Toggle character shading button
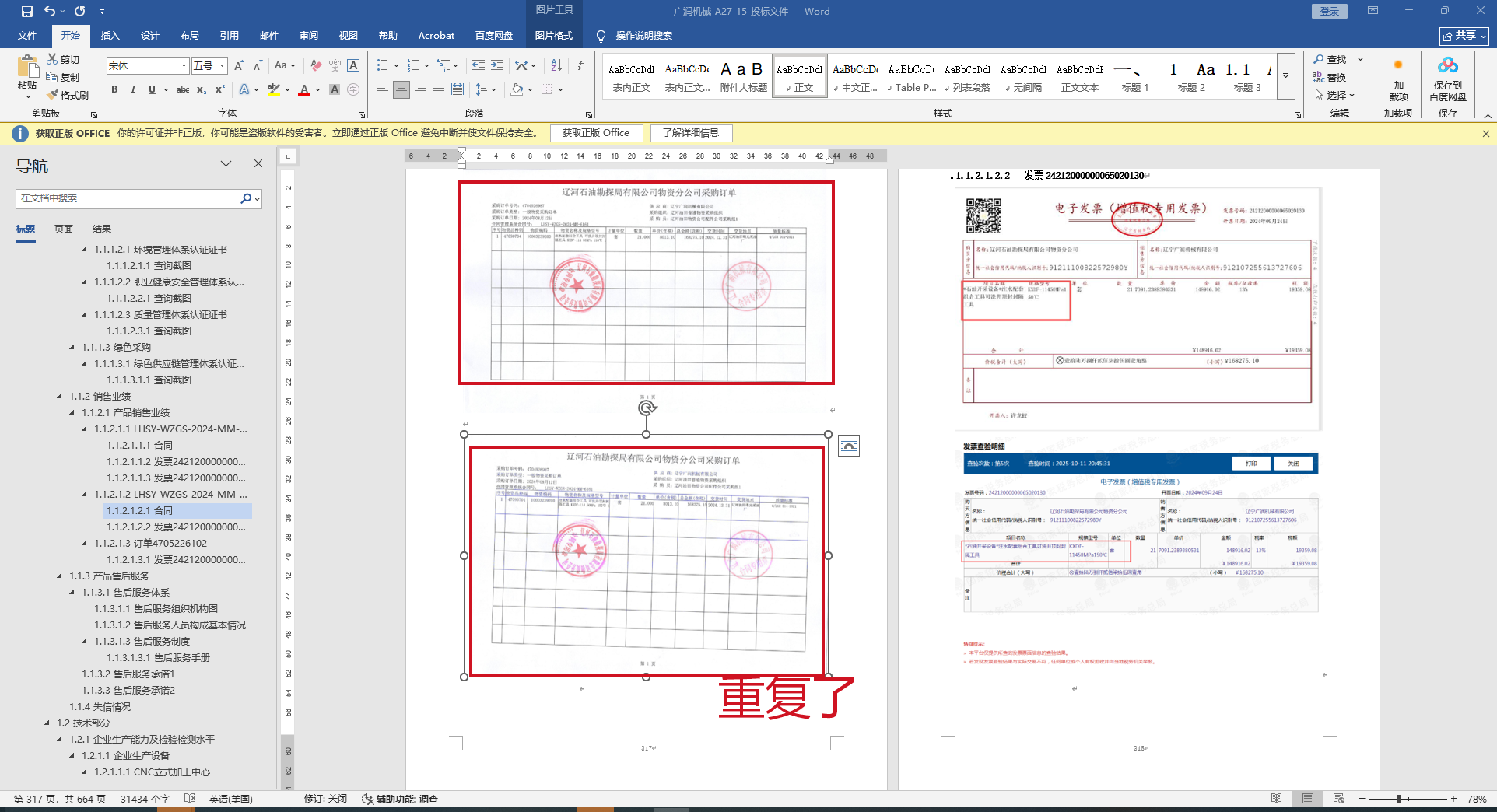 (335, 89)
